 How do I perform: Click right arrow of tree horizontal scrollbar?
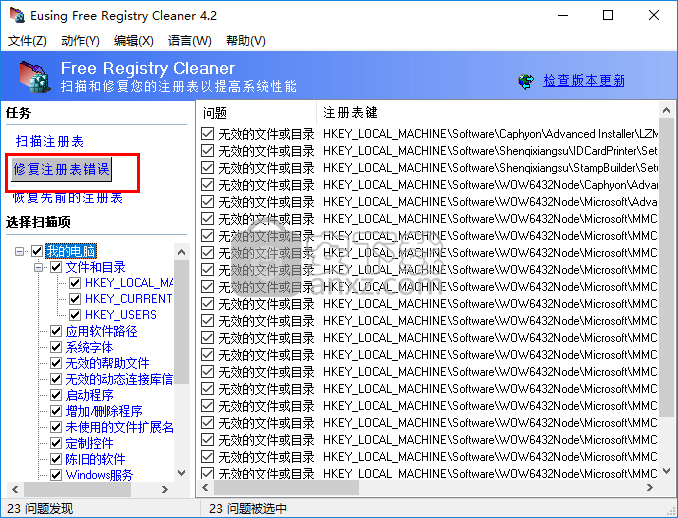point(164,489)
